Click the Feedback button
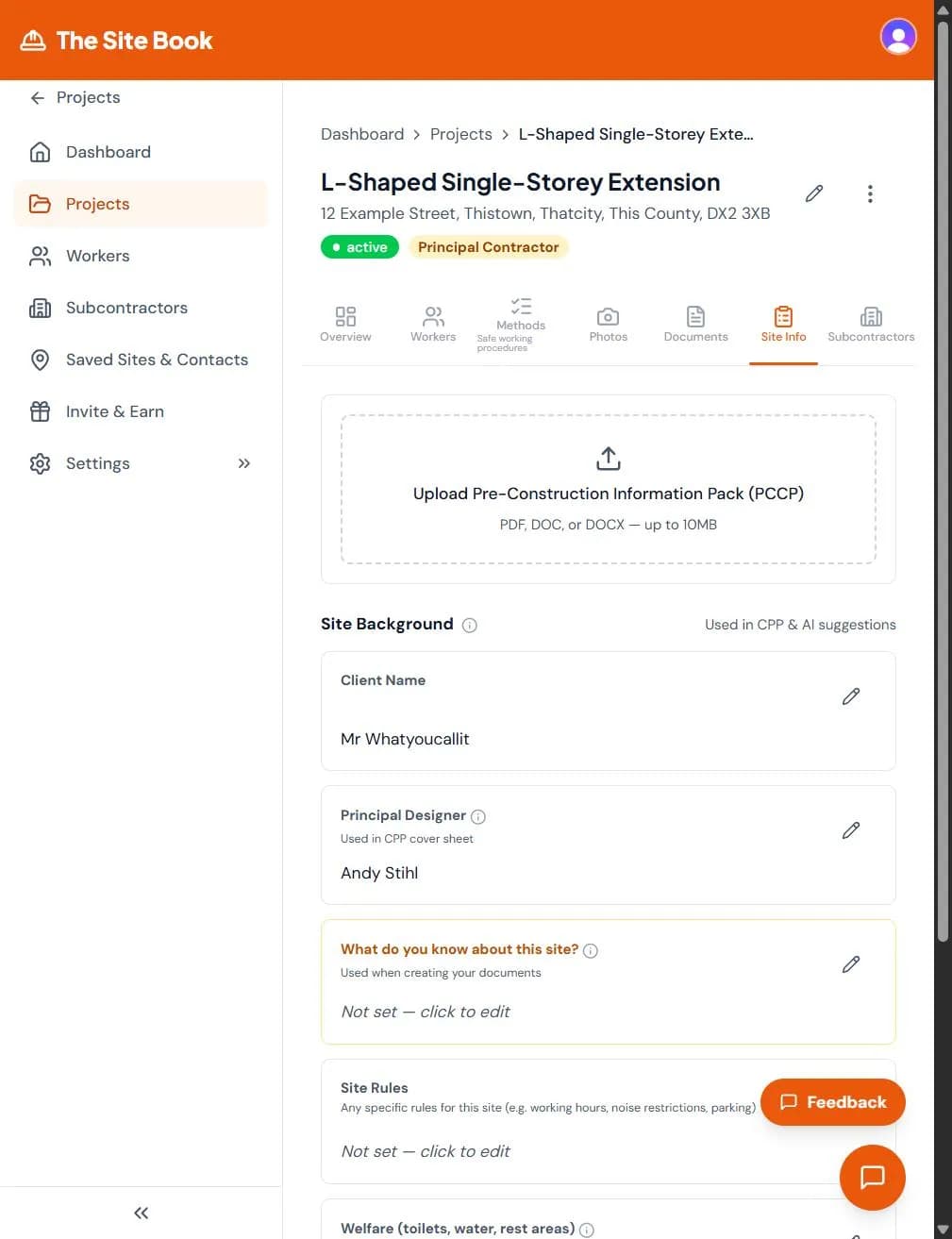This screenshot has height=1239, width=952. [x=832, y=1102]
